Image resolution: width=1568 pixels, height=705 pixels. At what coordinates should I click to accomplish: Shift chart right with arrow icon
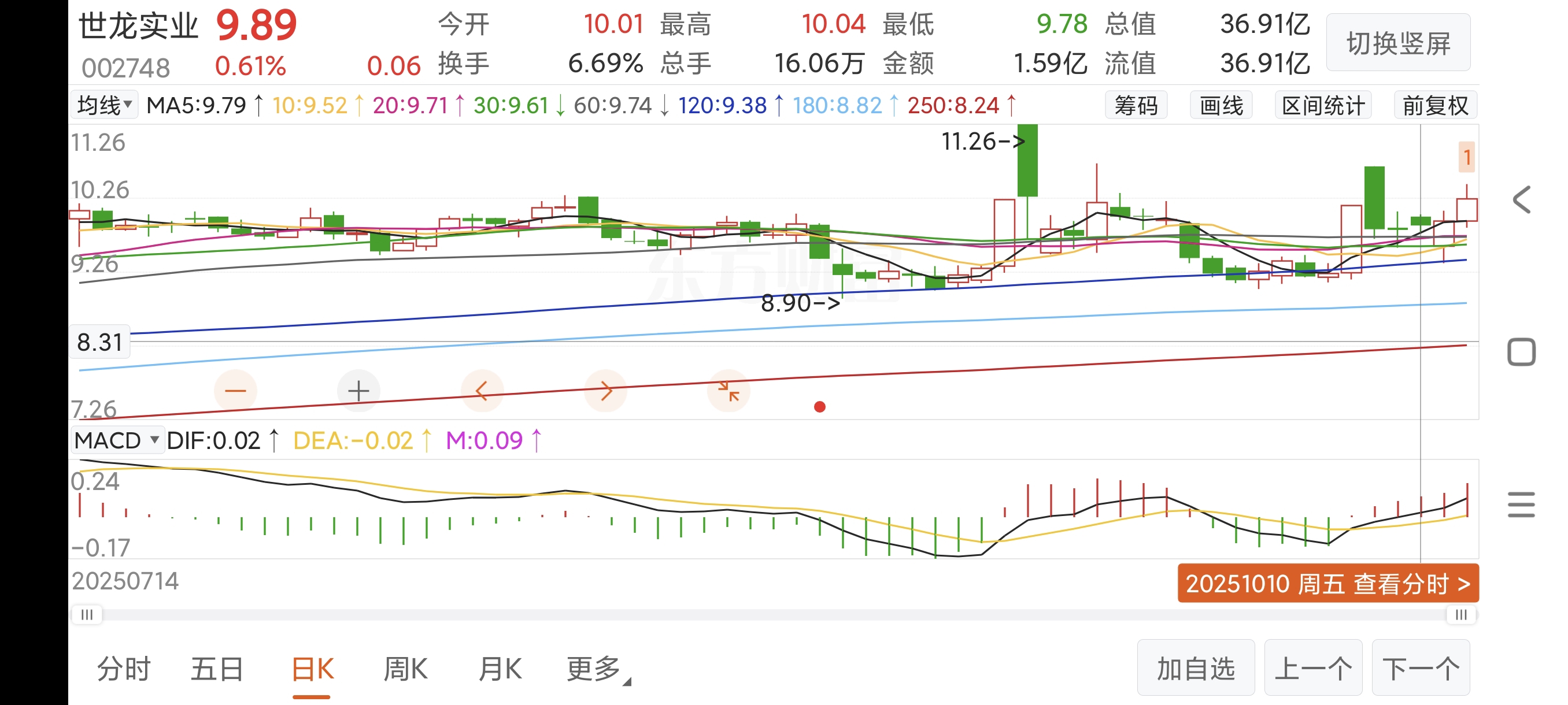click(605, 391)
